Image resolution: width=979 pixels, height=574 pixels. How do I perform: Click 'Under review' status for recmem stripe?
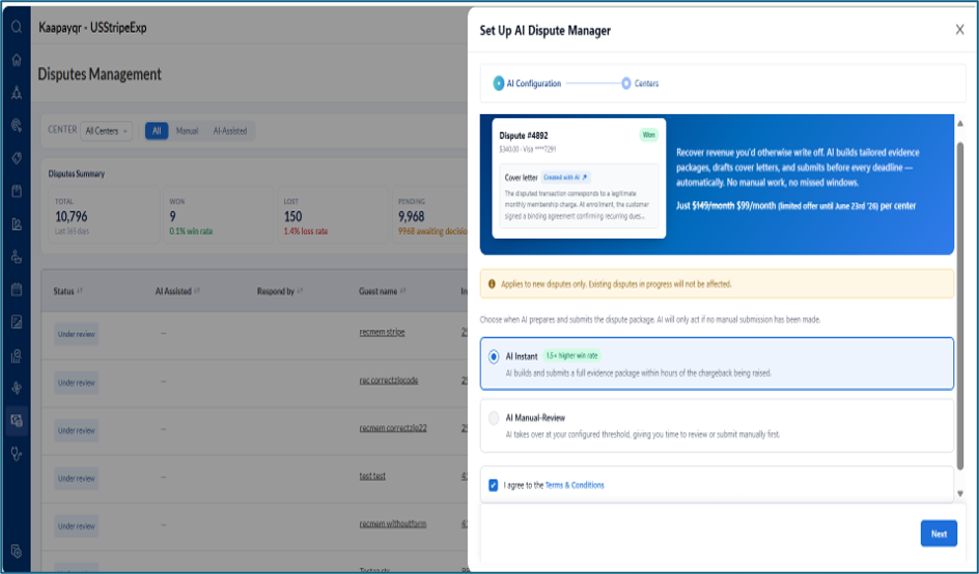click(x=76, y=334)
